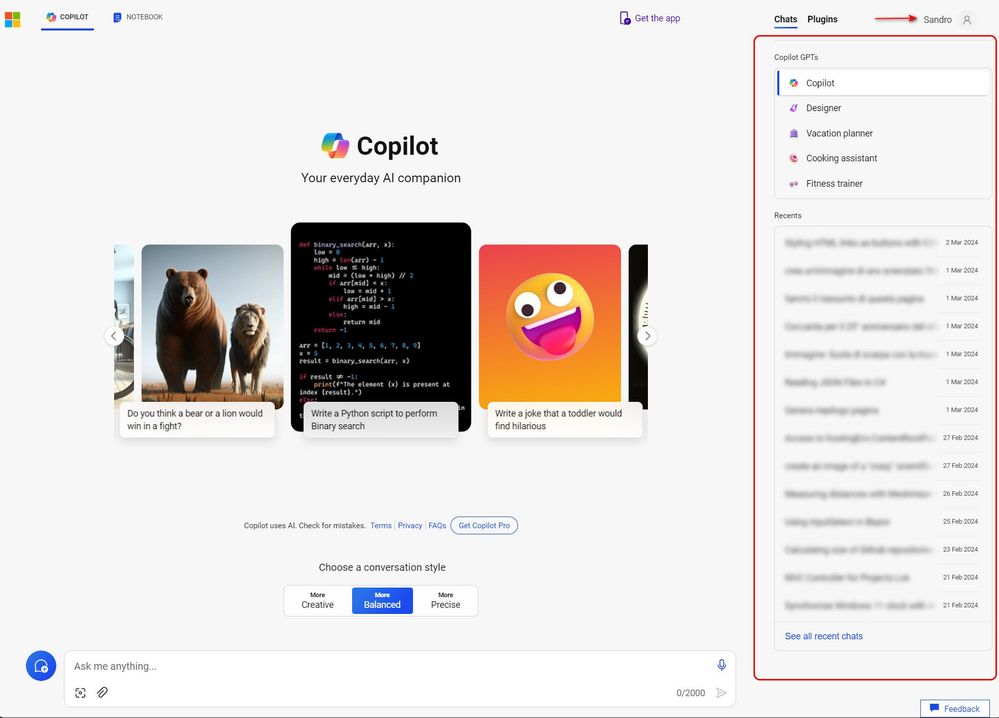The image size is (999, 718).
Task: Click the Designer GPT icon
Action: (793, 108)
